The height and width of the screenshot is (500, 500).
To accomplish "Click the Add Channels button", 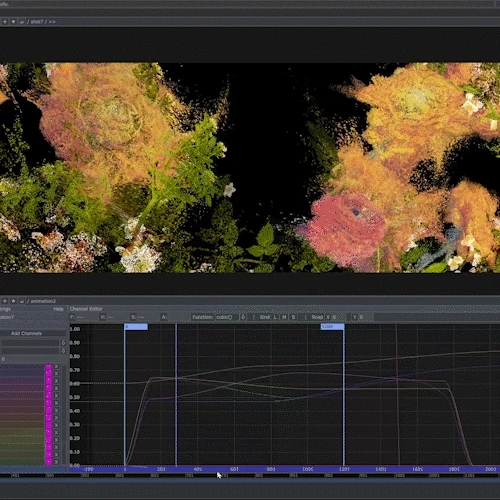I will [26, 333].
